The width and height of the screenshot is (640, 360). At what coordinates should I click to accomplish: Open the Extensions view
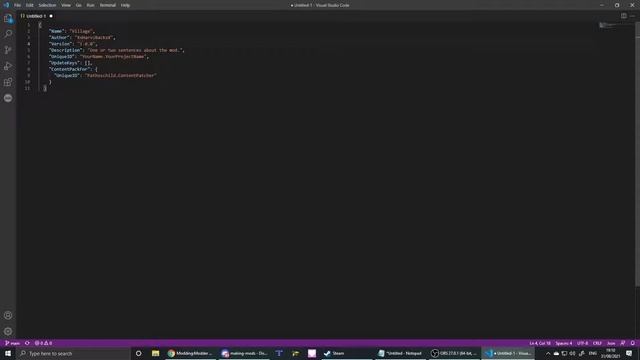[8, 82]
